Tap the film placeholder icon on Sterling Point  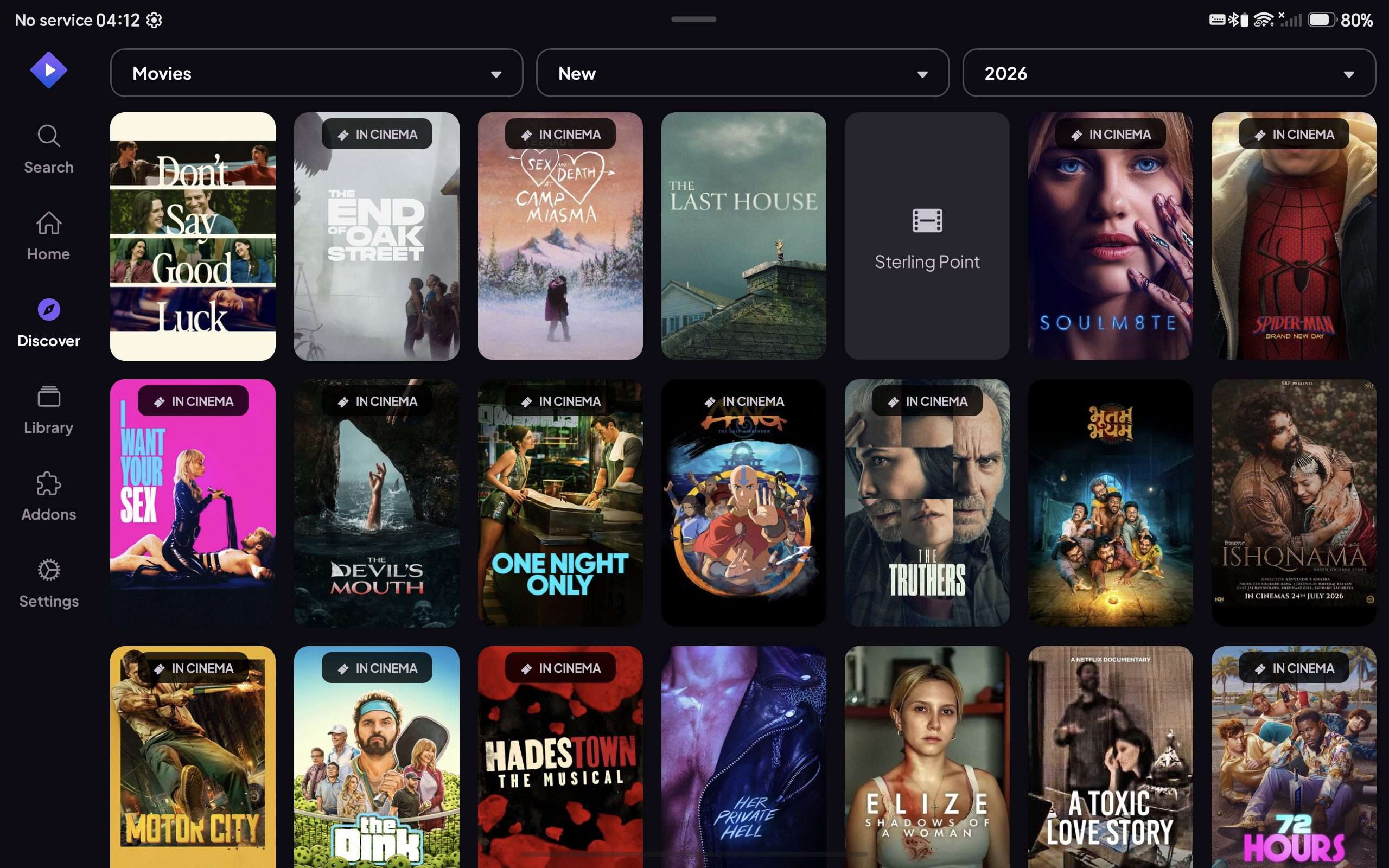(927, 220)
